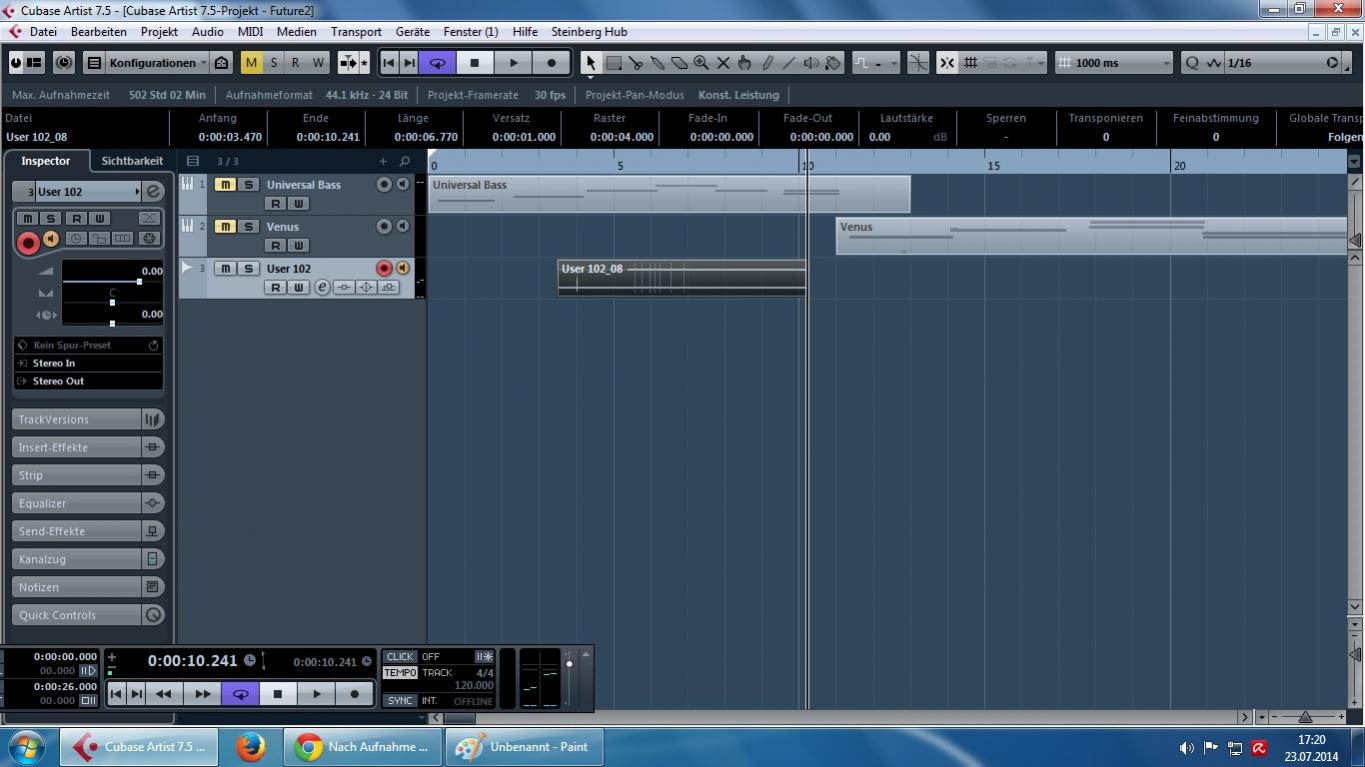
Task: Click the Stereo Out output routing
Action: coord(88,381)
